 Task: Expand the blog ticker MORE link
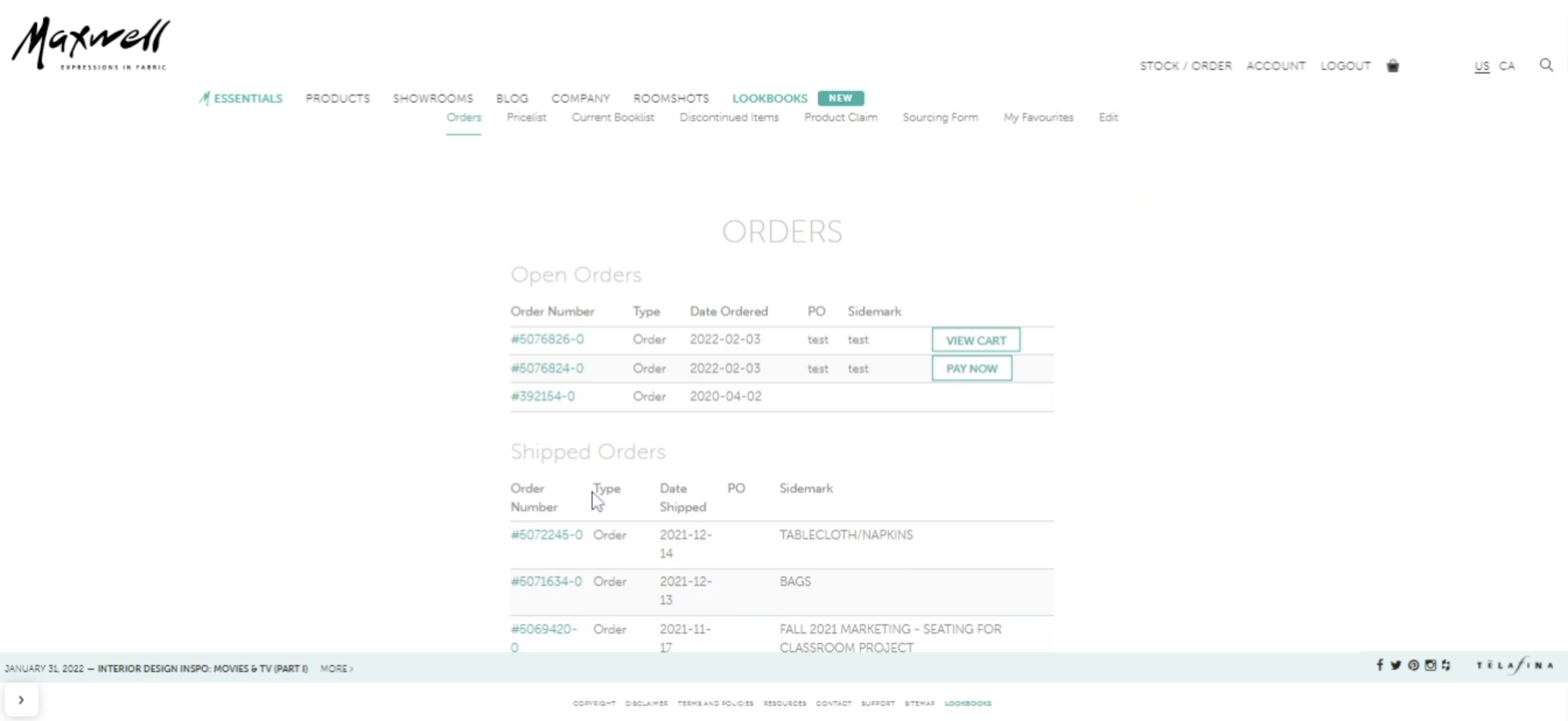tap(337, 668)
